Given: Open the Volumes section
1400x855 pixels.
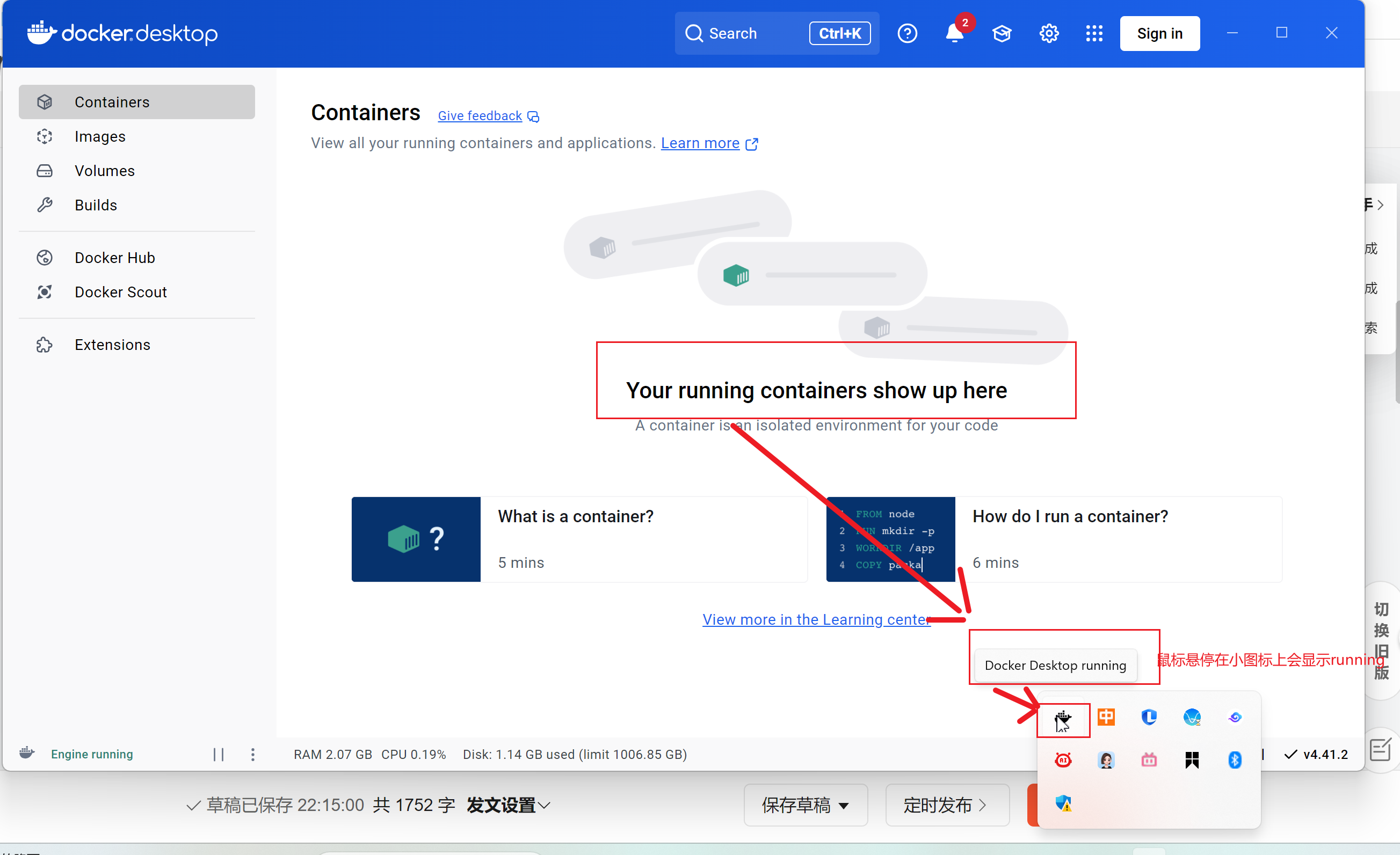Looking at the screenshot, I should 105,171.
